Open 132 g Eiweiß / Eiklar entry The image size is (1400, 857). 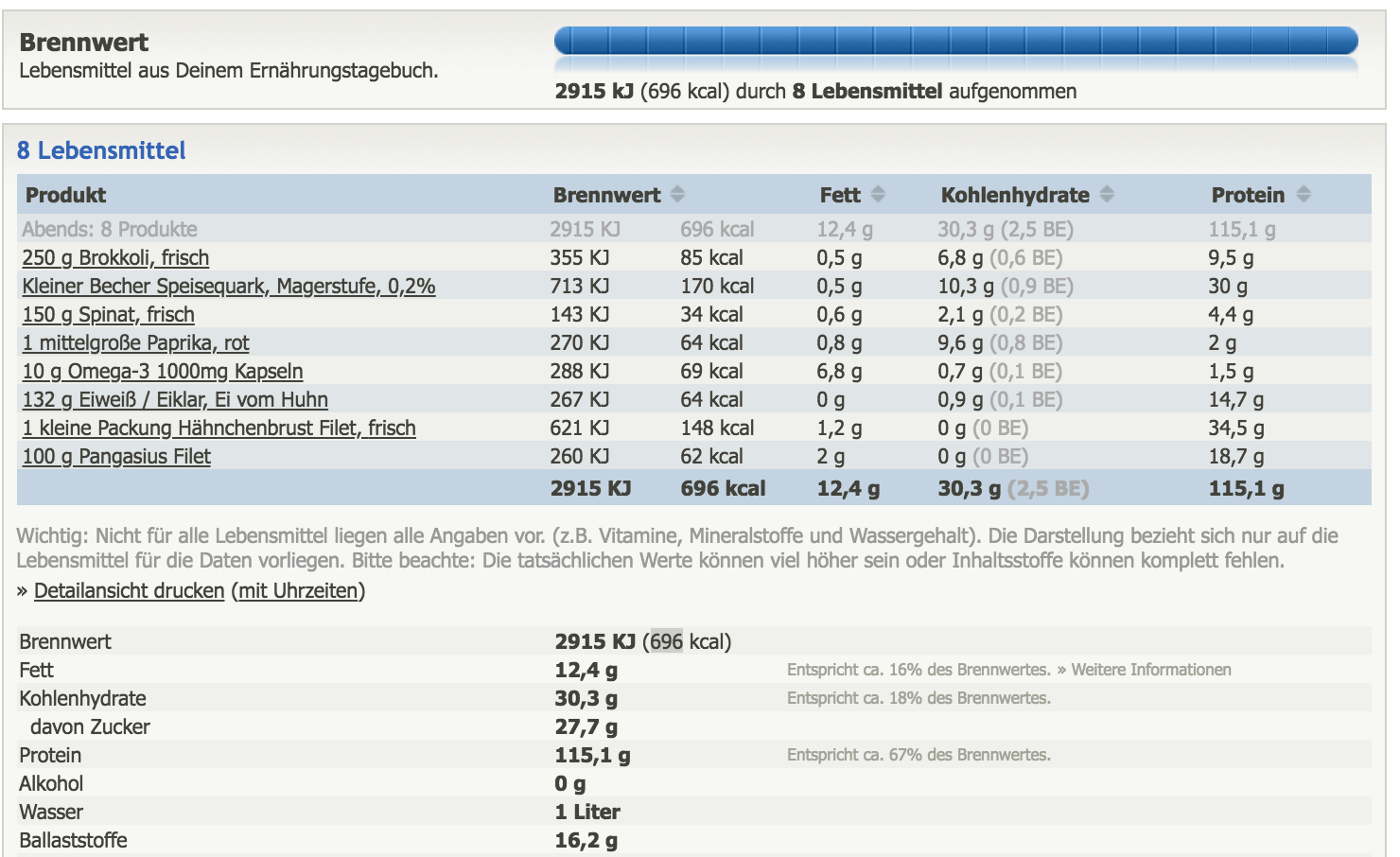click(x=175, y=399)
